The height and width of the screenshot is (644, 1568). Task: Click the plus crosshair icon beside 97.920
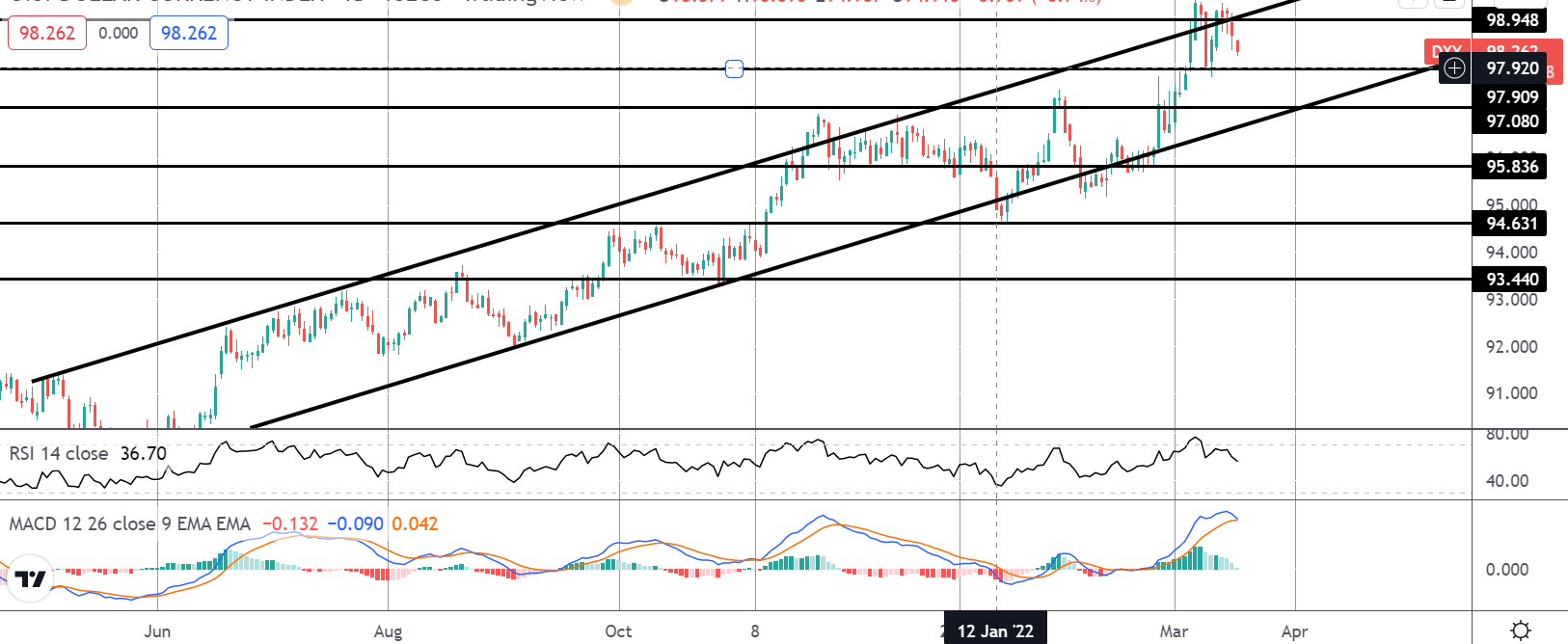coord(1454,68)
